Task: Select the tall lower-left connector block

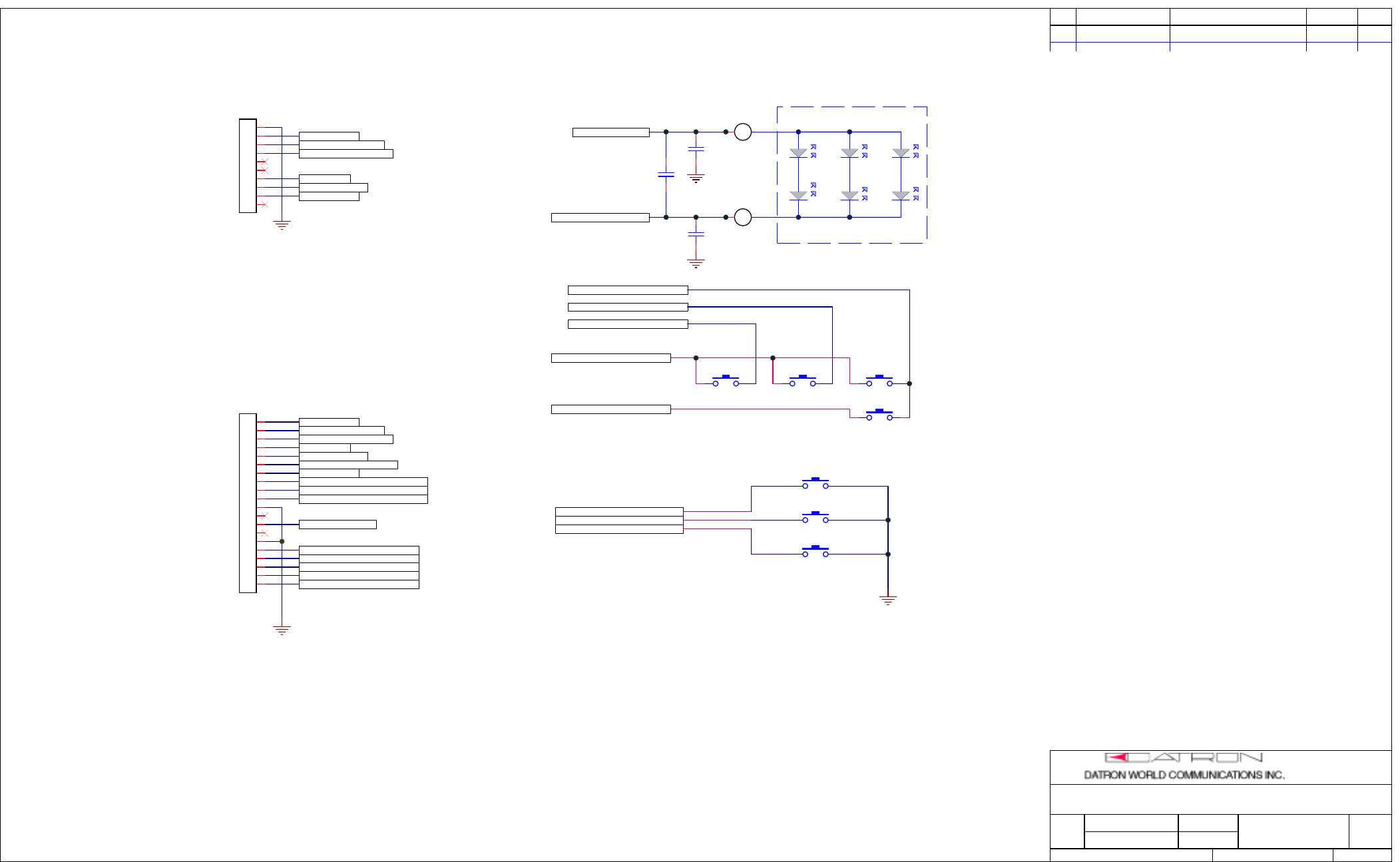Action: [248, 503]
